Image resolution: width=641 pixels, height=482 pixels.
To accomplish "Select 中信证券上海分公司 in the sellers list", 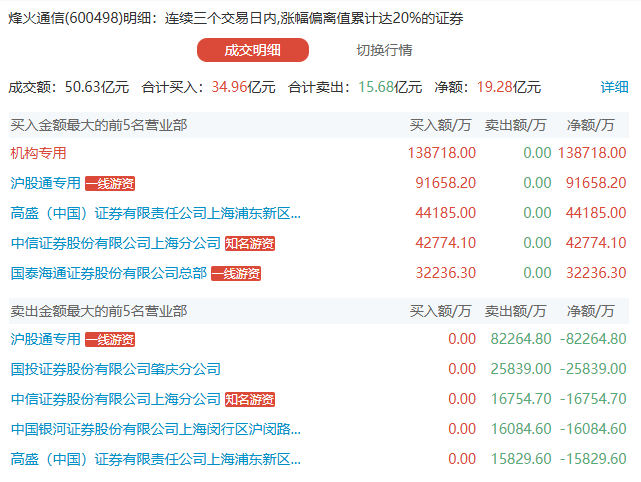I will coord(115,399).
